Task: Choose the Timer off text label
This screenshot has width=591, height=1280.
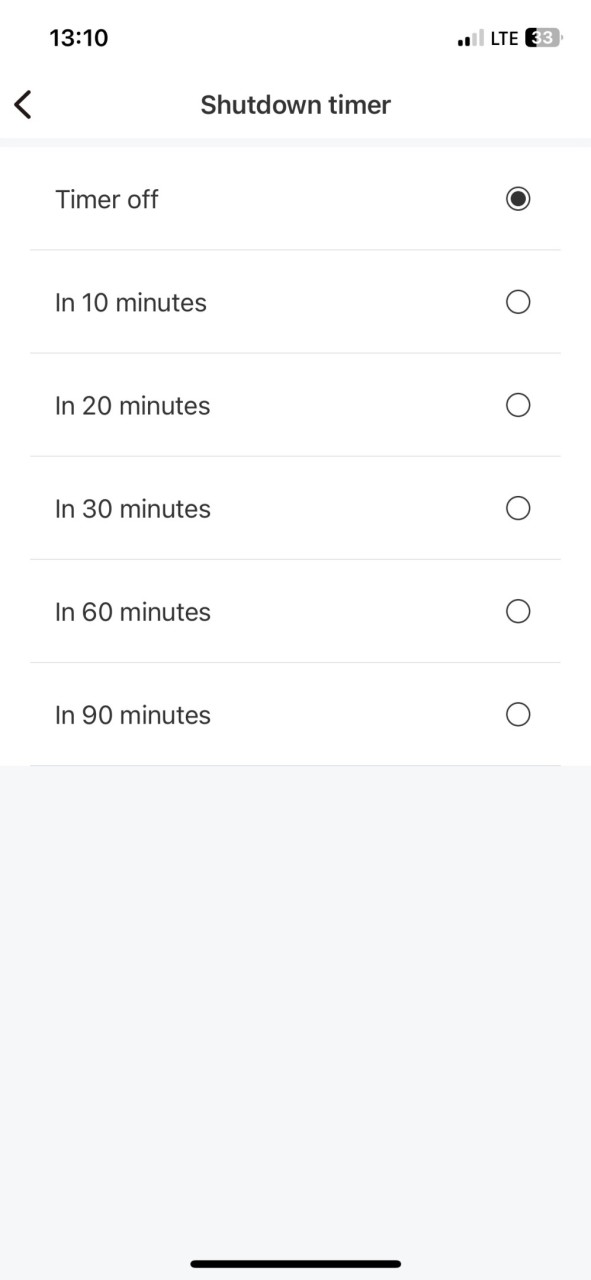Action: click(x=107, y=199)
